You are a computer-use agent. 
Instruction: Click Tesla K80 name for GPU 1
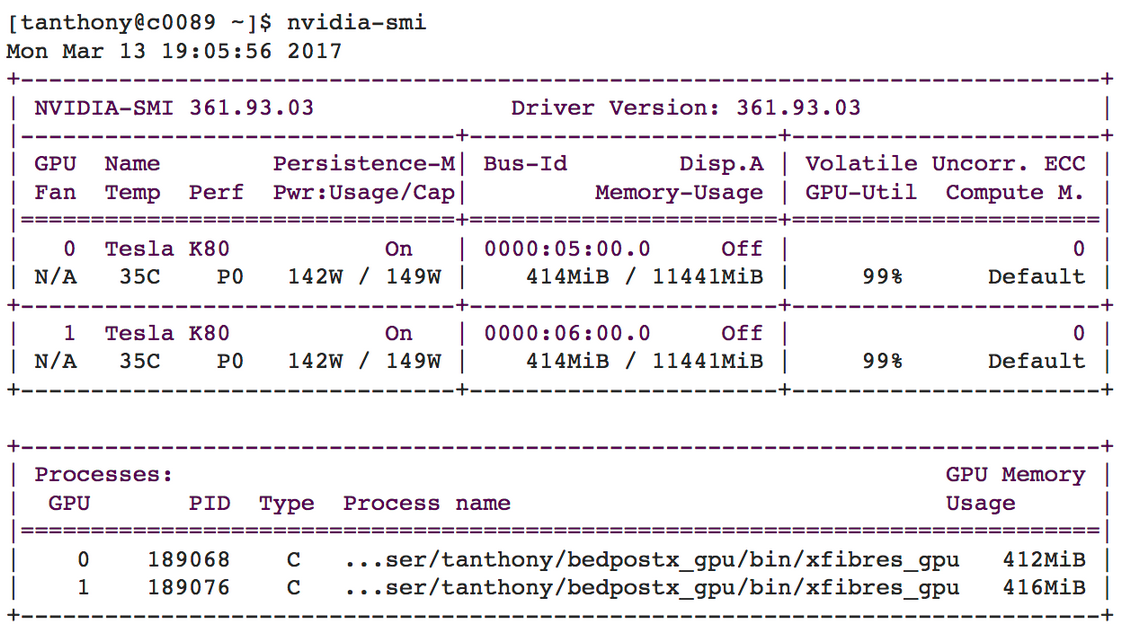tap(167, 333)
